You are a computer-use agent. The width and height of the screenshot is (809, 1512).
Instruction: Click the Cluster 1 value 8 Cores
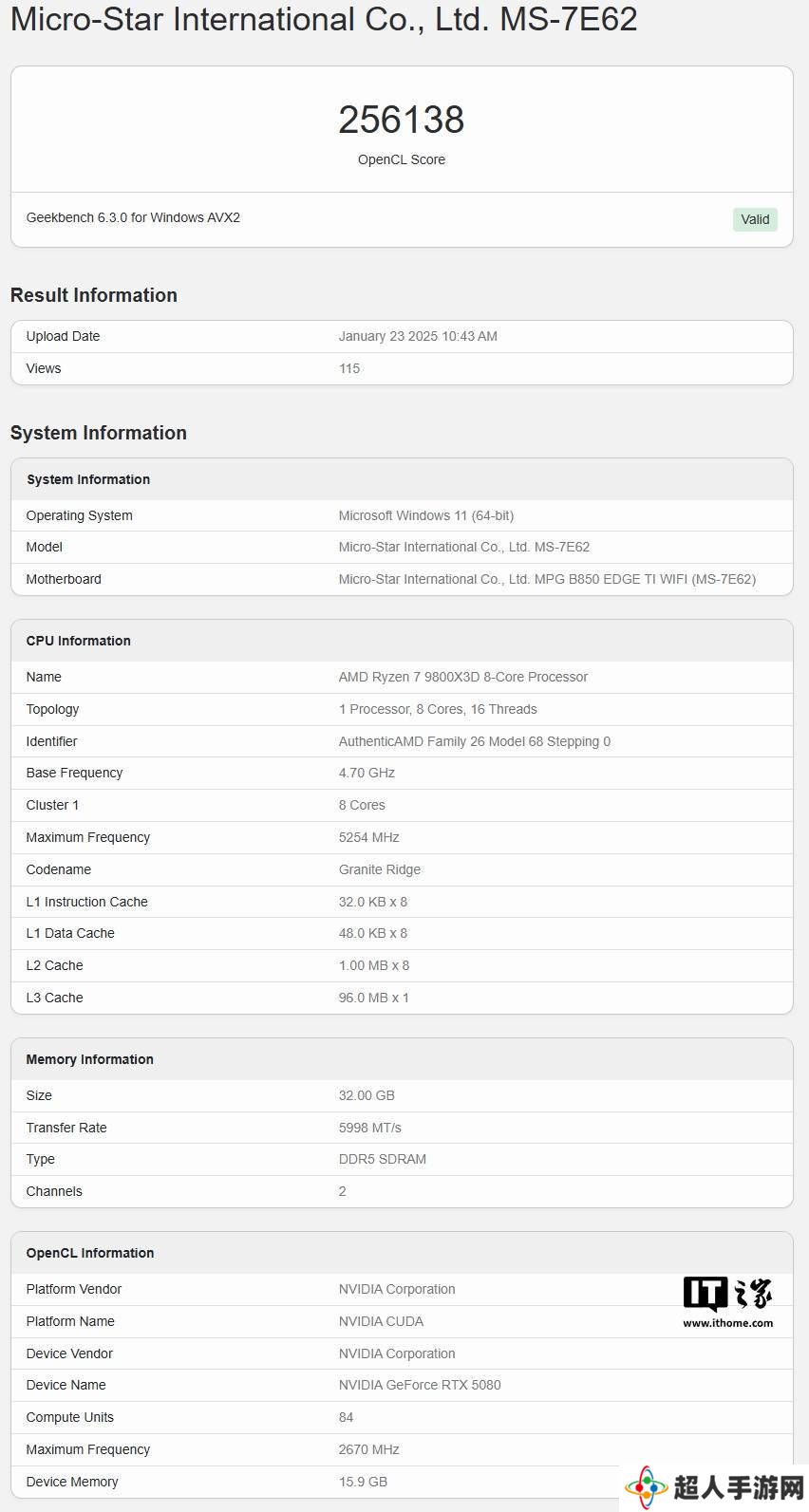click(x=362, y=805)
